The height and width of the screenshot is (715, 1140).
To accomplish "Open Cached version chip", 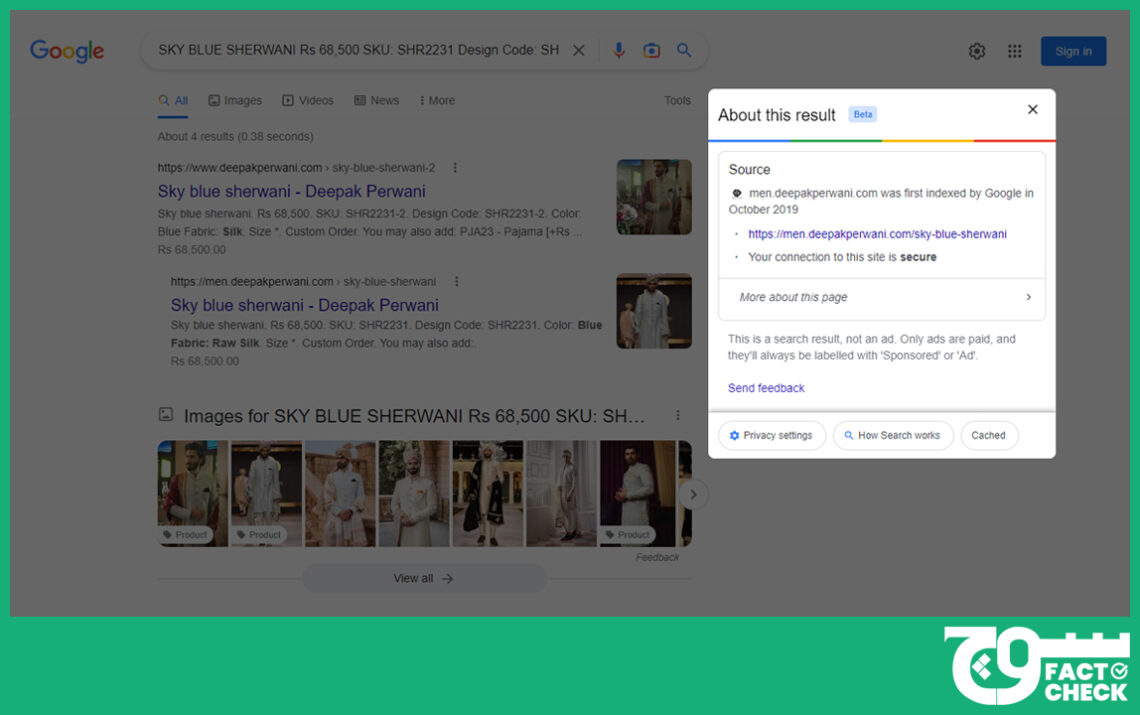I will (988, 436).
